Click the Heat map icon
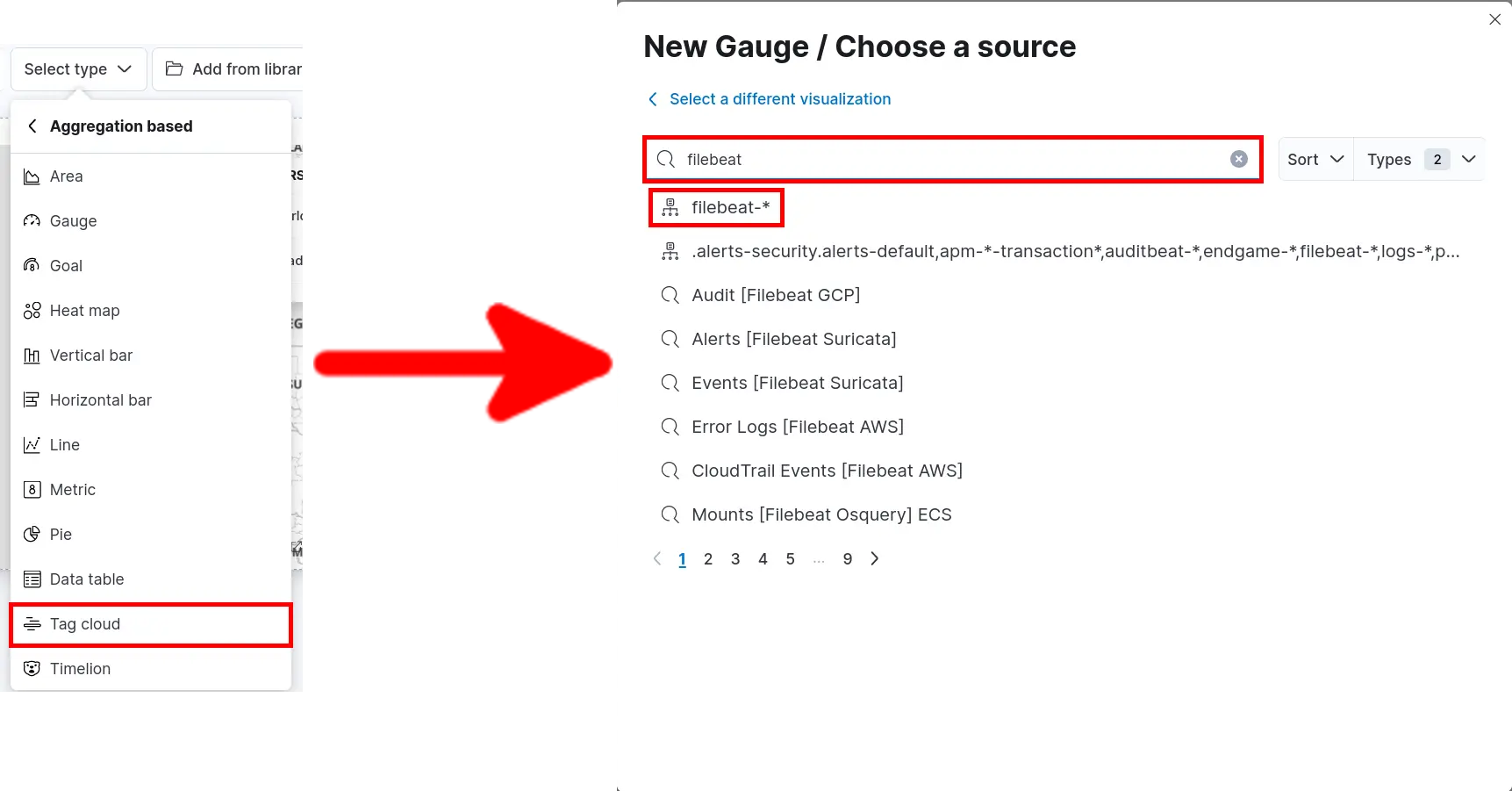 [32, 310]
